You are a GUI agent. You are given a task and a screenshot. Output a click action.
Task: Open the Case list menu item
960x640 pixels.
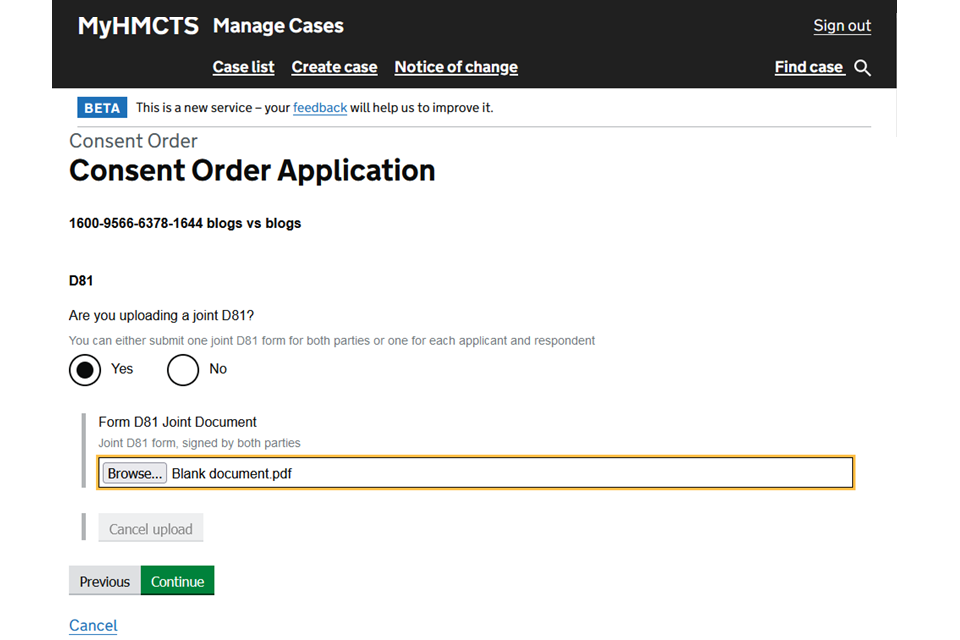pos(243,67)
